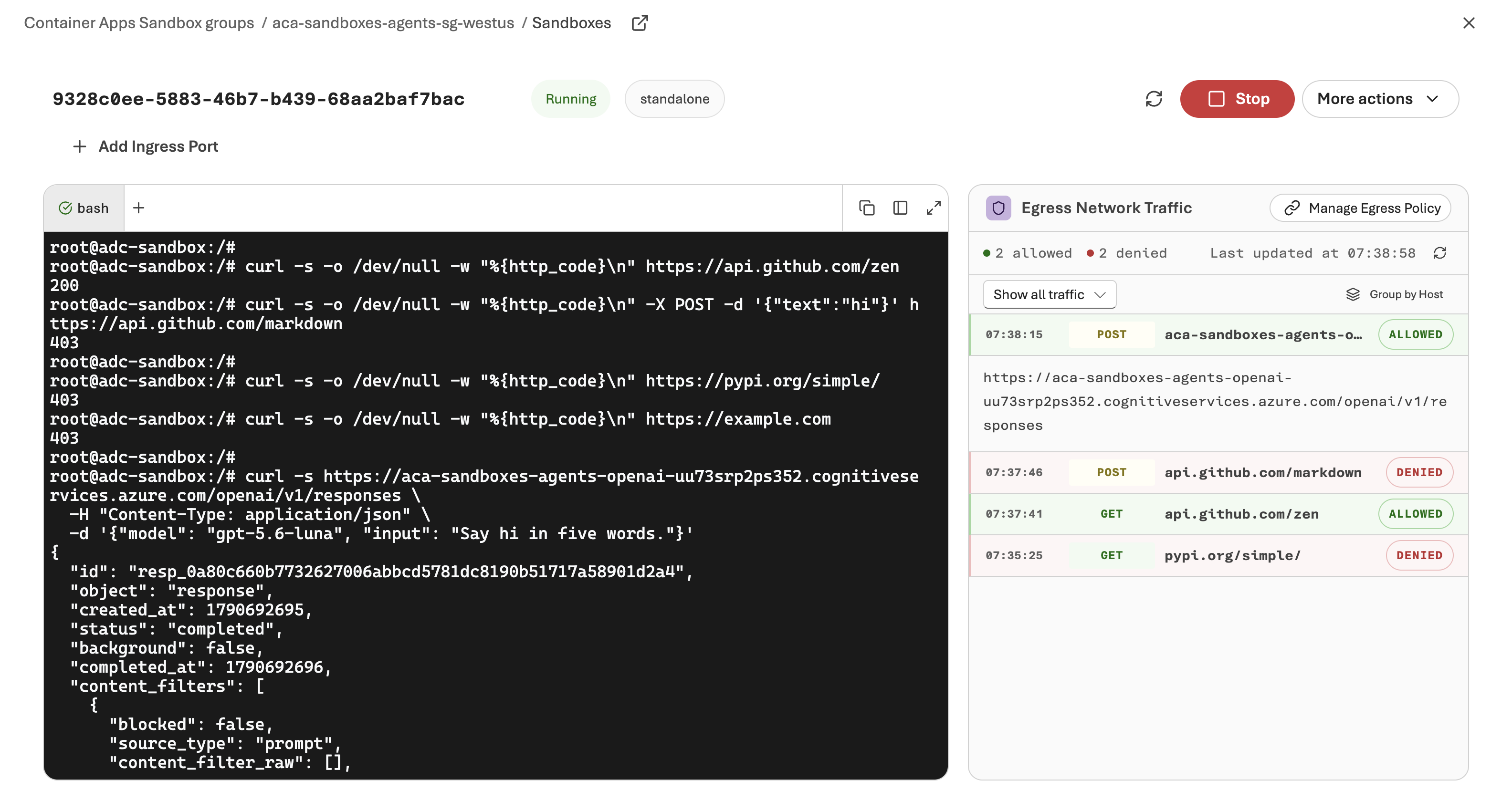Refresh egress traffic list icon
The image size is (1512, 791).
[x=1439, y=253]
